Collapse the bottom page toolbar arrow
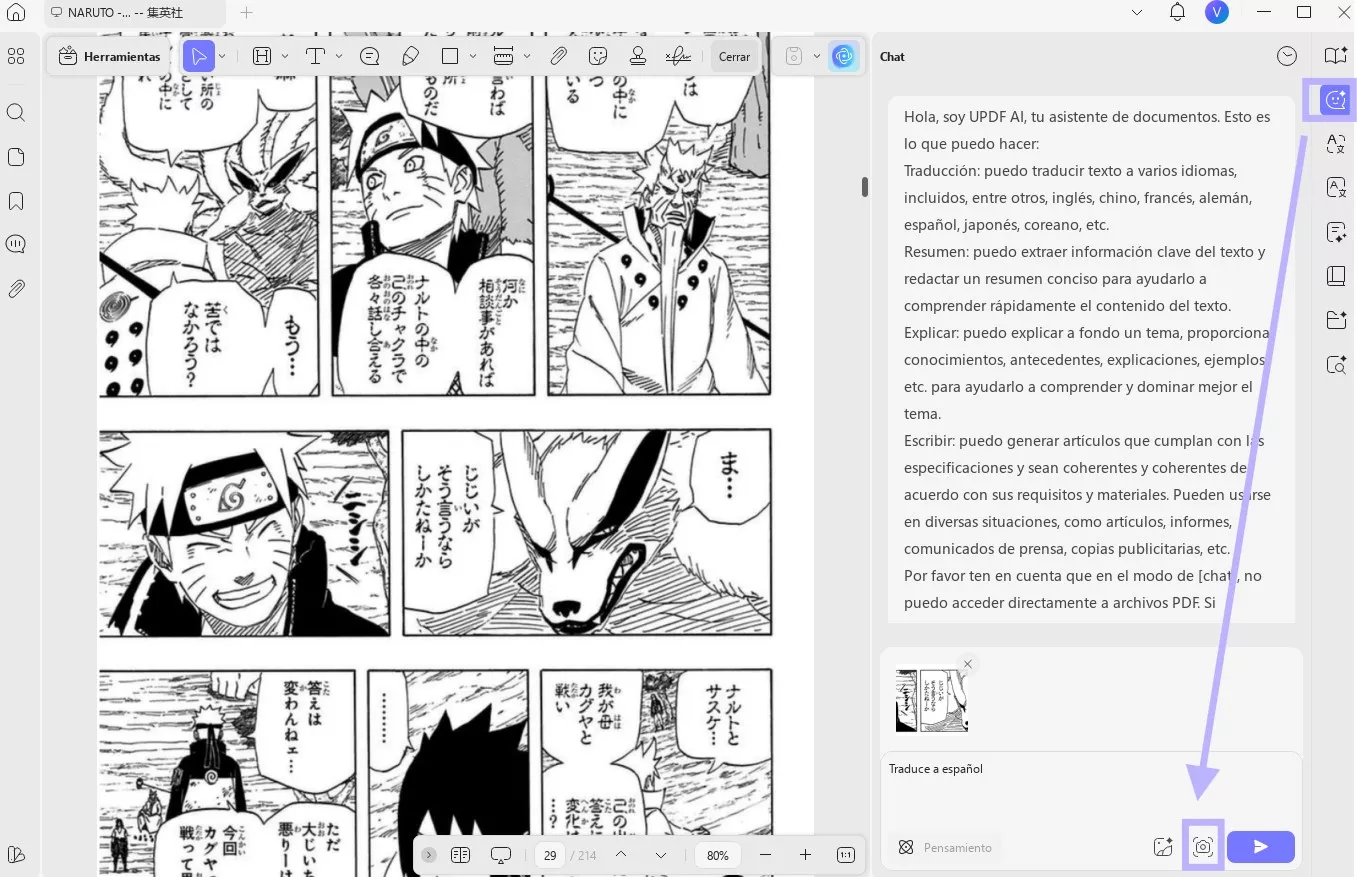This screenshot has width=1357, height=877. [429, 855]
